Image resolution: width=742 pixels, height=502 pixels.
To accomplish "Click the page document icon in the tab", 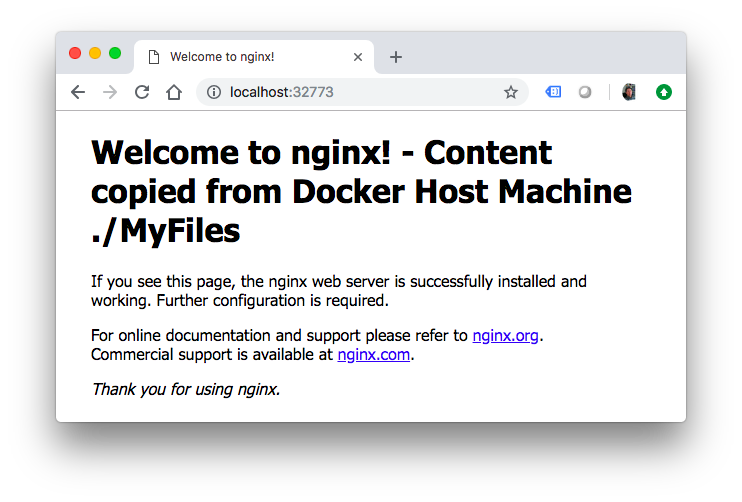I will (154, 57).
